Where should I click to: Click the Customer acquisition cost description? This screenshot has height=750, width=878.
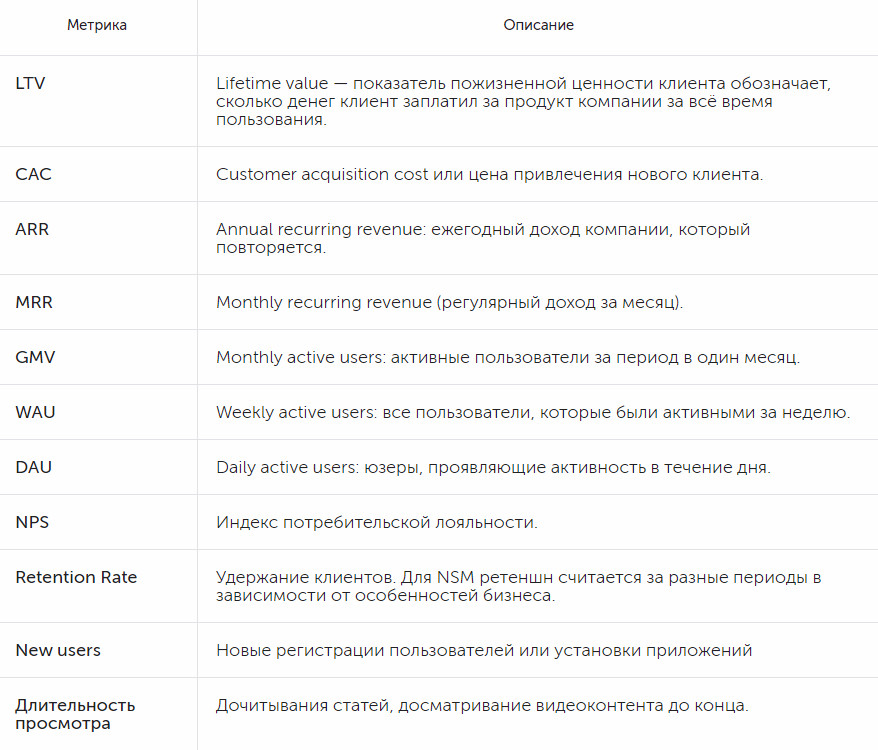tap(489, 174)
